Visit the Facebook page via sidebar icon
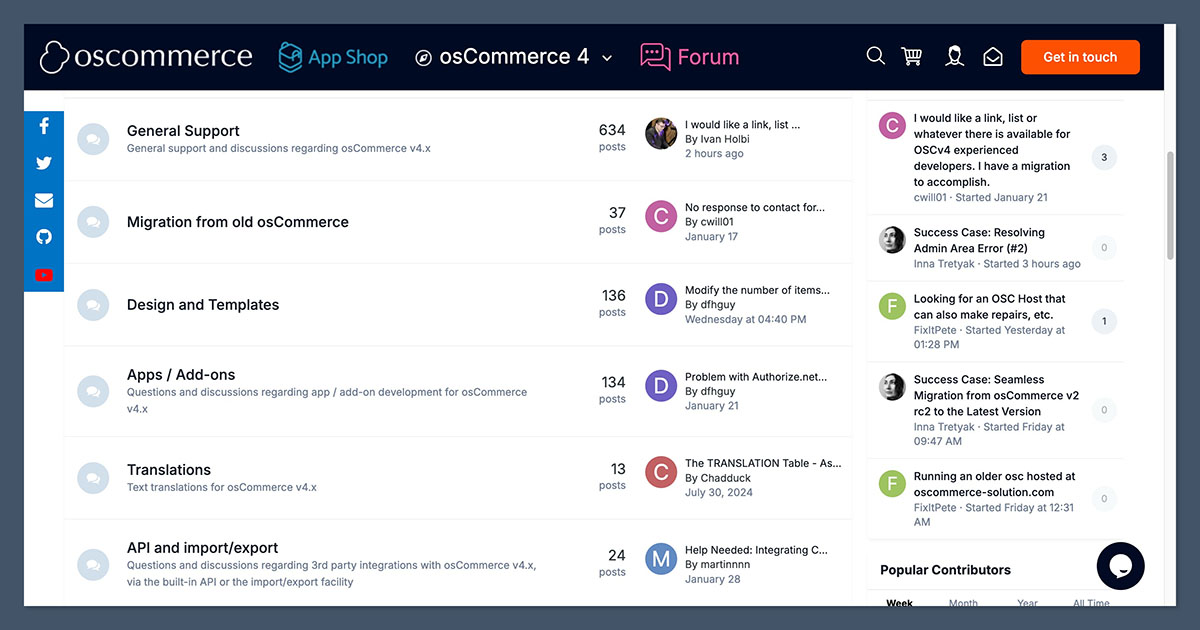1200x630 pixels. tap(43, 125)
